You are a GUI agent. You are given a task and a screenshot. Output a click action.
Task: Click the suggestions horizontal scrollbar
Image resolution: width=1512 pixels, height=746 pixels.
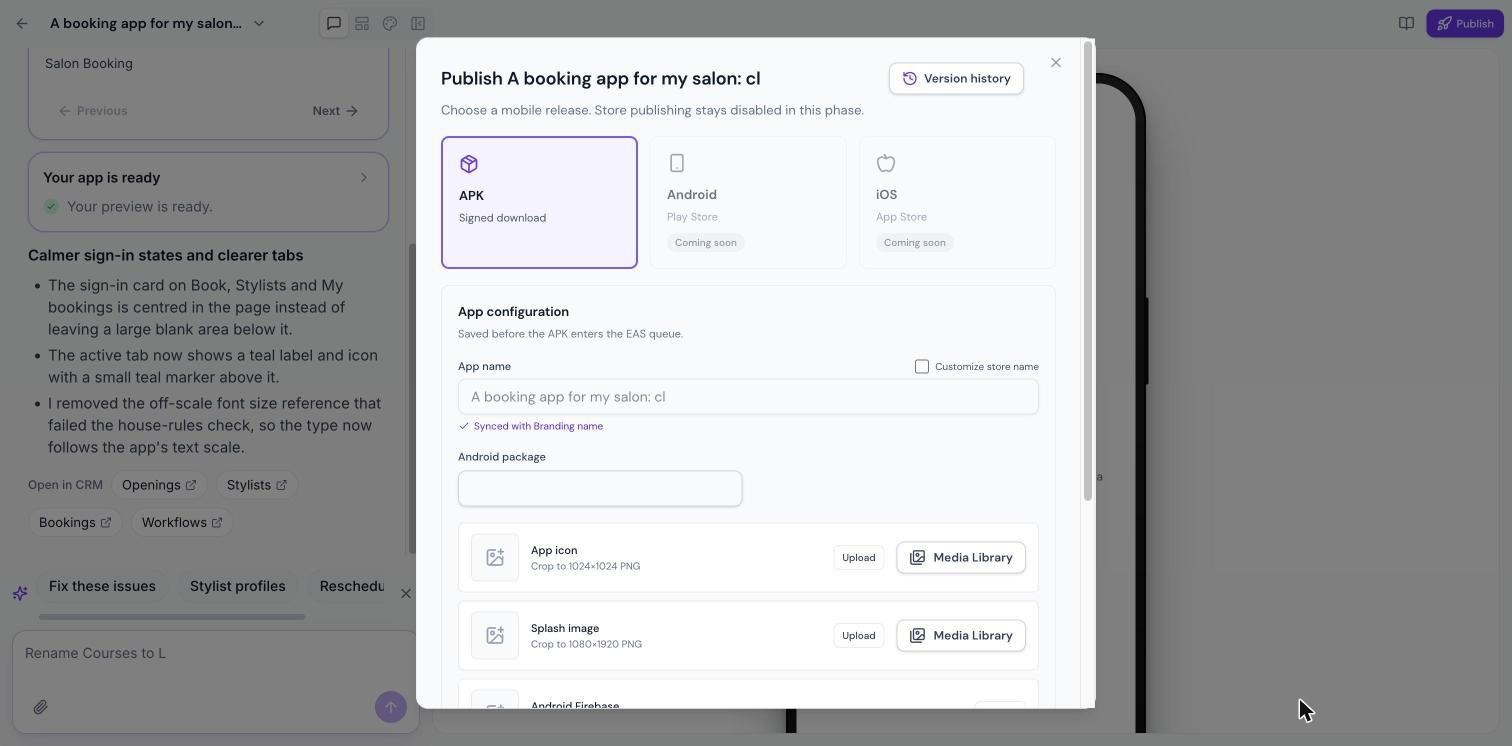(x=172, y=617)
